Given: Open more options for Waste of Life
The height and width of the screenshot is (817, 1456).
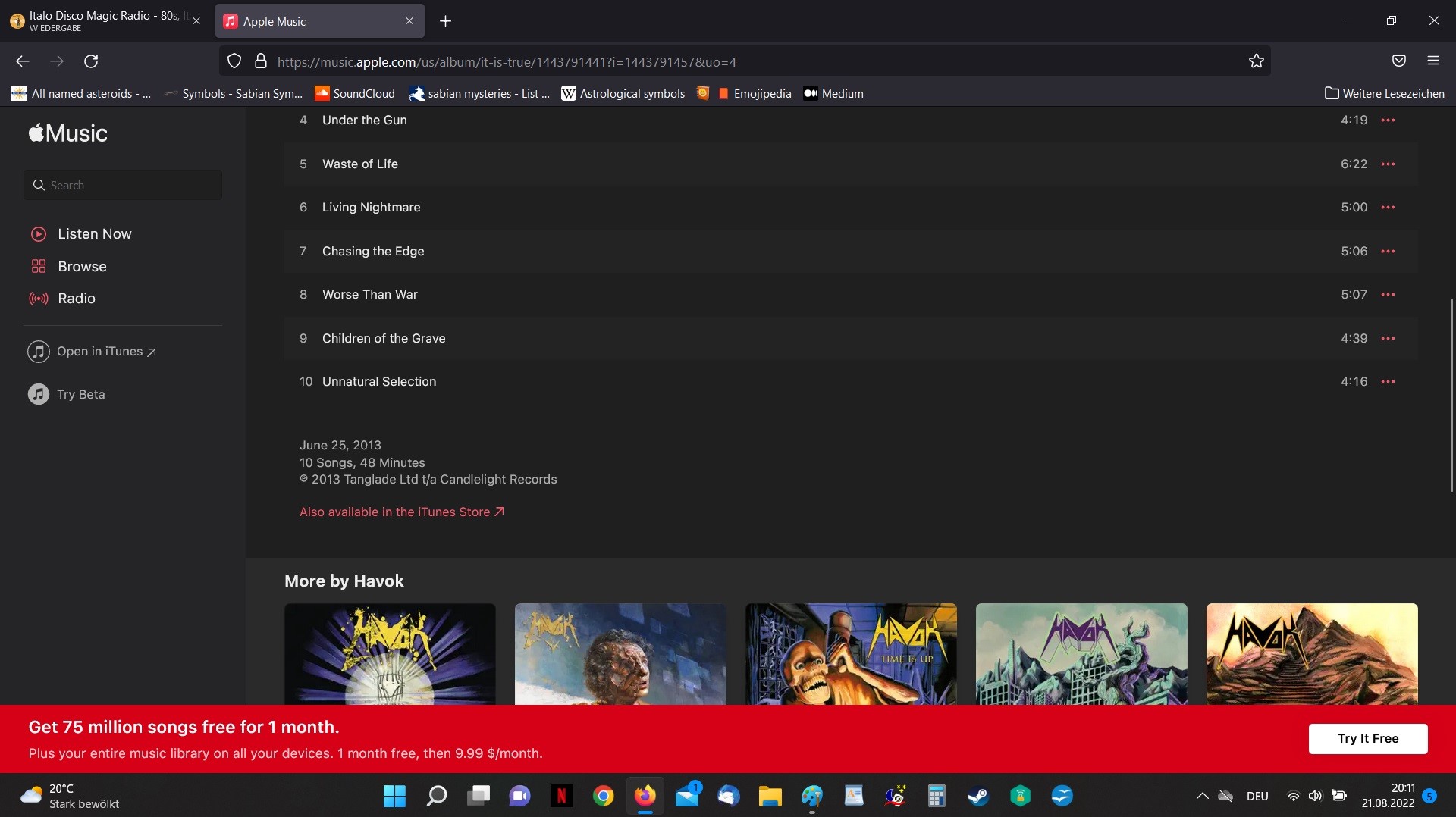Looking at the screenshot, I should click(1388, 164).
